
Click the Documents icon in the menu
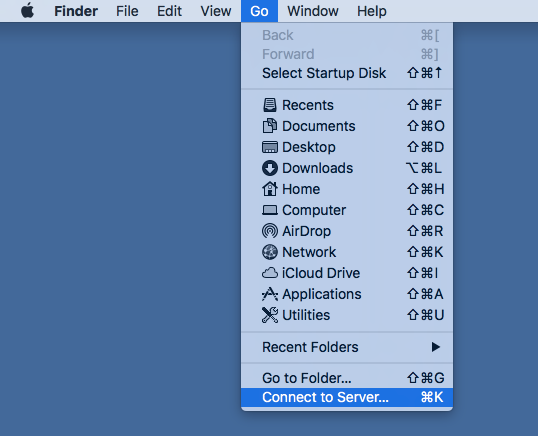click(x=270, y=126)
